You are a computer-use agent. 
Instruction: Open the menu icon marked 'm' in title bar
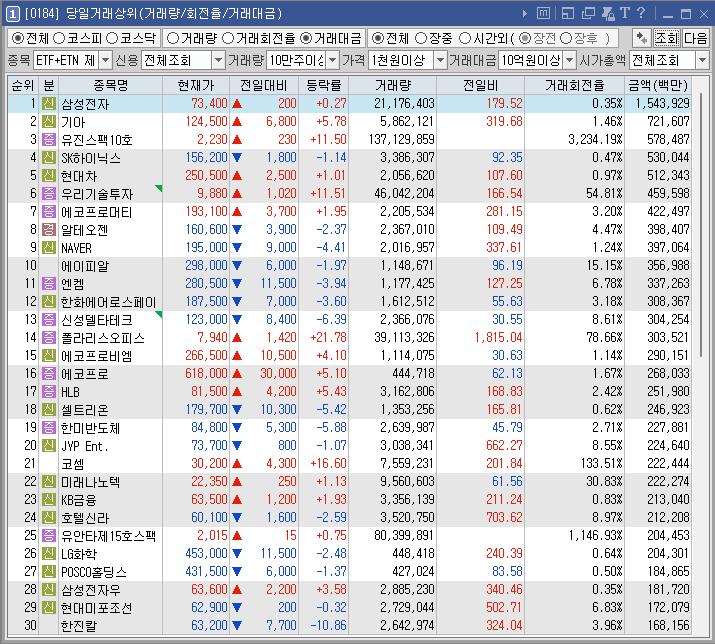tap(543, 13)
